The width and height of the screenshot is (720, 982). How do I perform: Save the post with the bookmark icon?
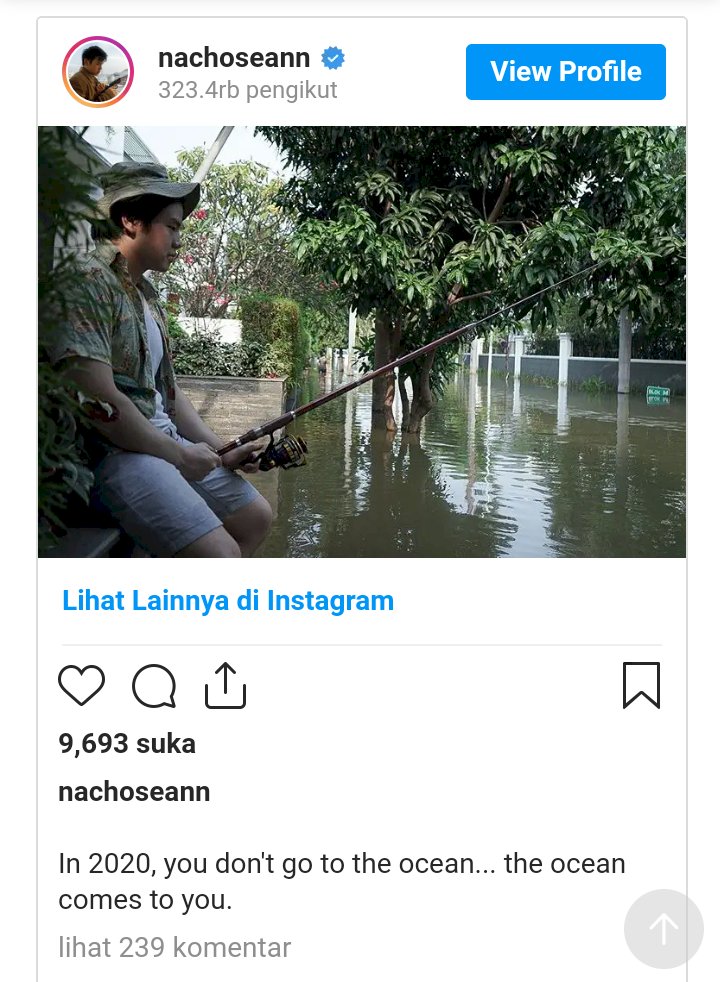(641, 686)
